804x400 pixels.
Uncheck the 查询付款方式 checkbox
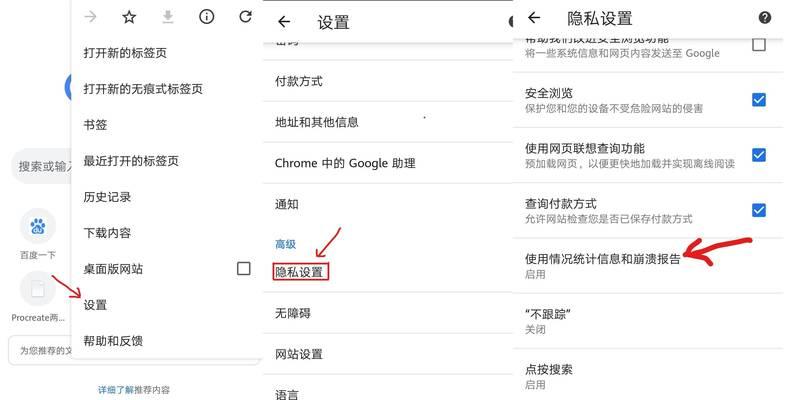759,210
